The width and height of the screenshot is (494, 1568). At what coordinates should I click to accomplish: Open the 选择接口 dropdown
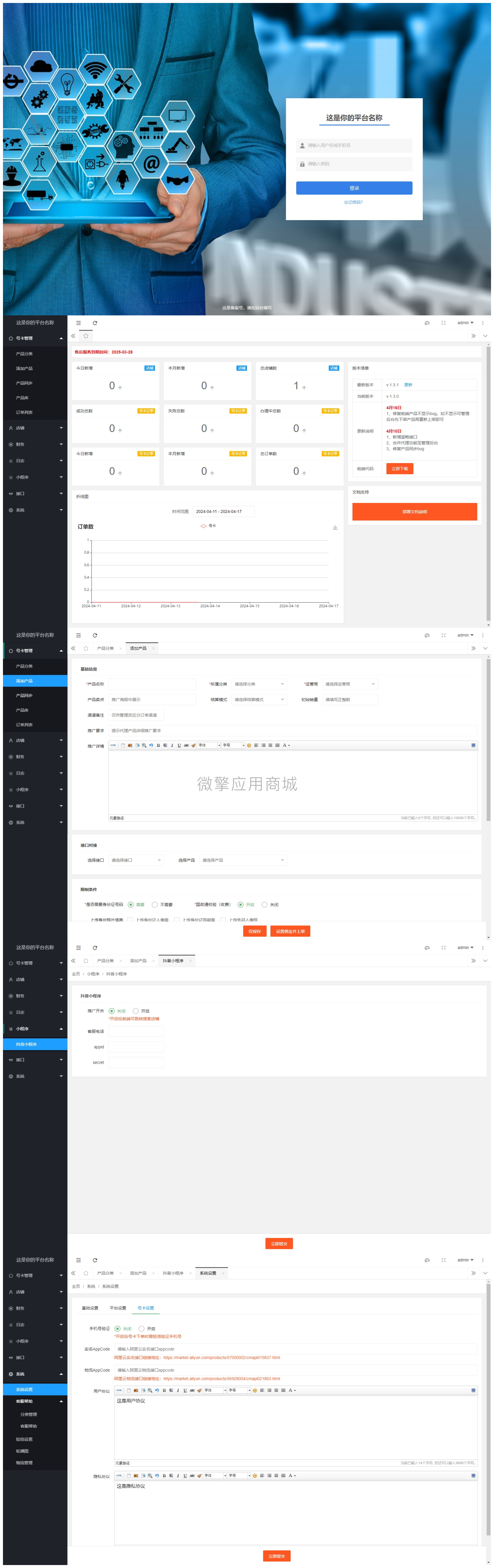click(x=136, y=860)
